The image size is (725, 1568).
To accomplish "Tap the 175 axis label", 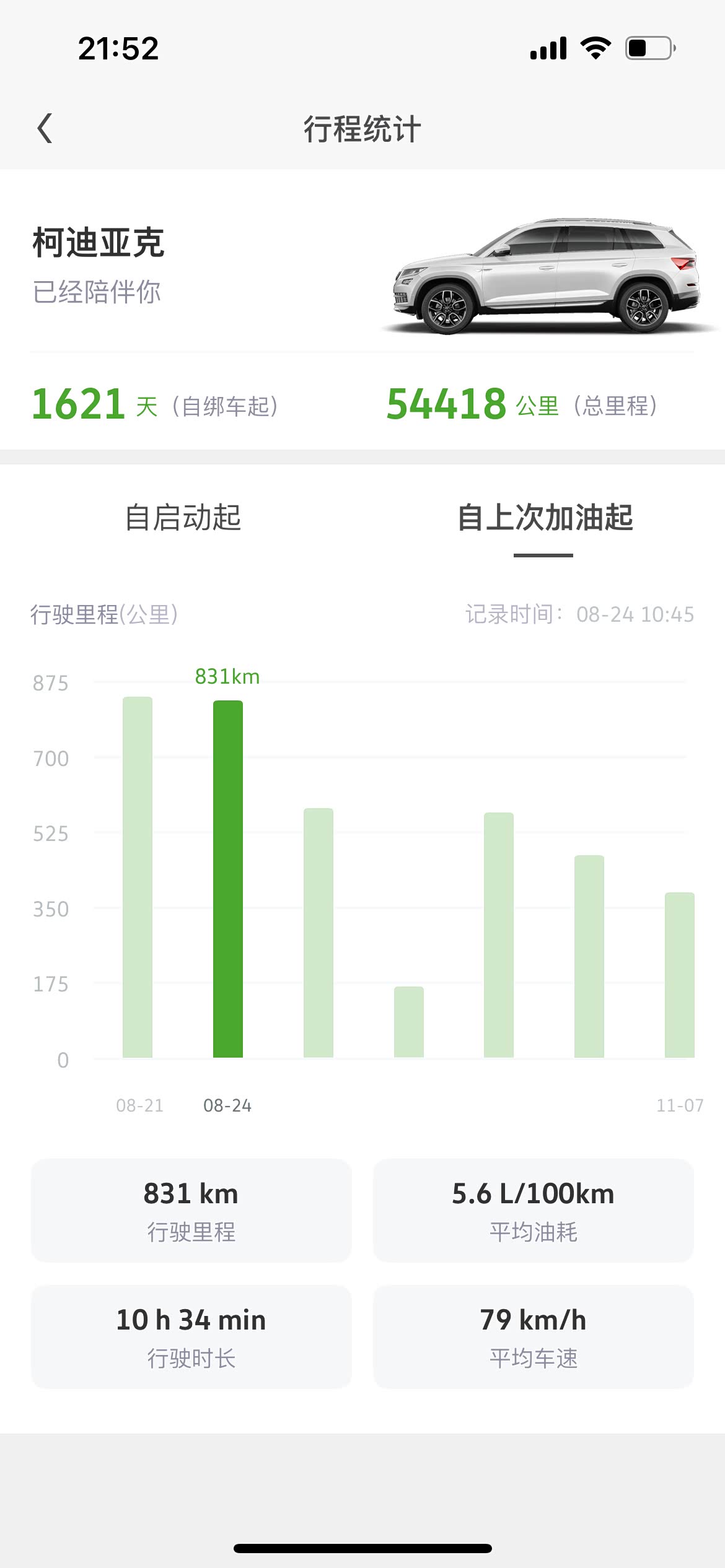I will click(x=51, y=984).
